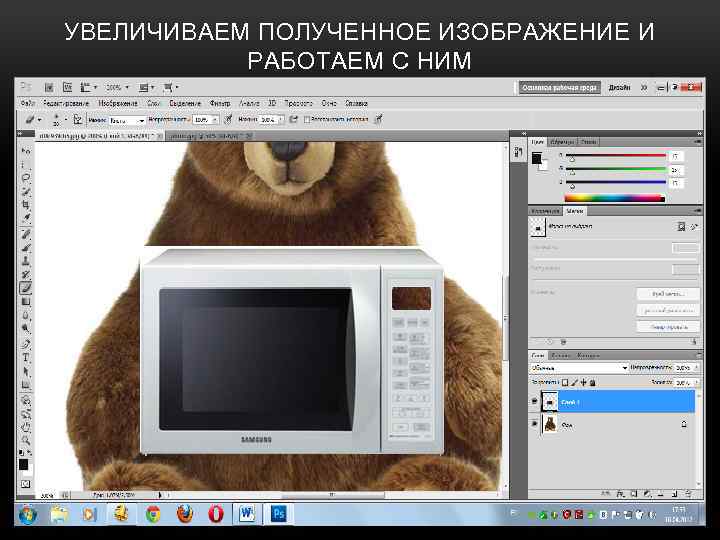Select the Lasso tool
The height and width of the screenshot is (540, 720).
click(x=26, y=178)
